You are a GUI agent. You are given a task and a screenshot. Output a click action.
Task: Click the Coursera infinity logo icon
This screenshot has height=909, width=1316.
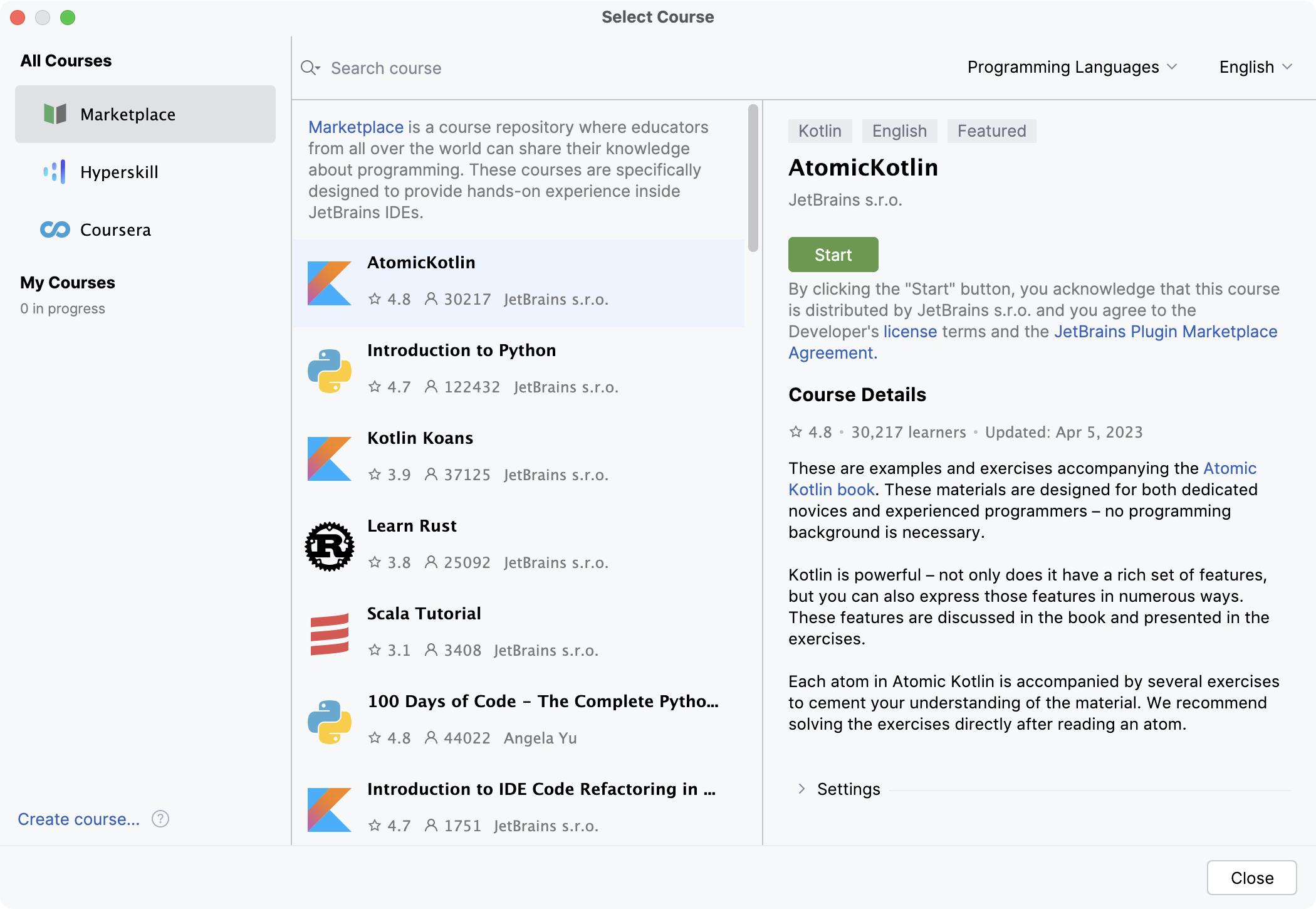coord(55,229)
